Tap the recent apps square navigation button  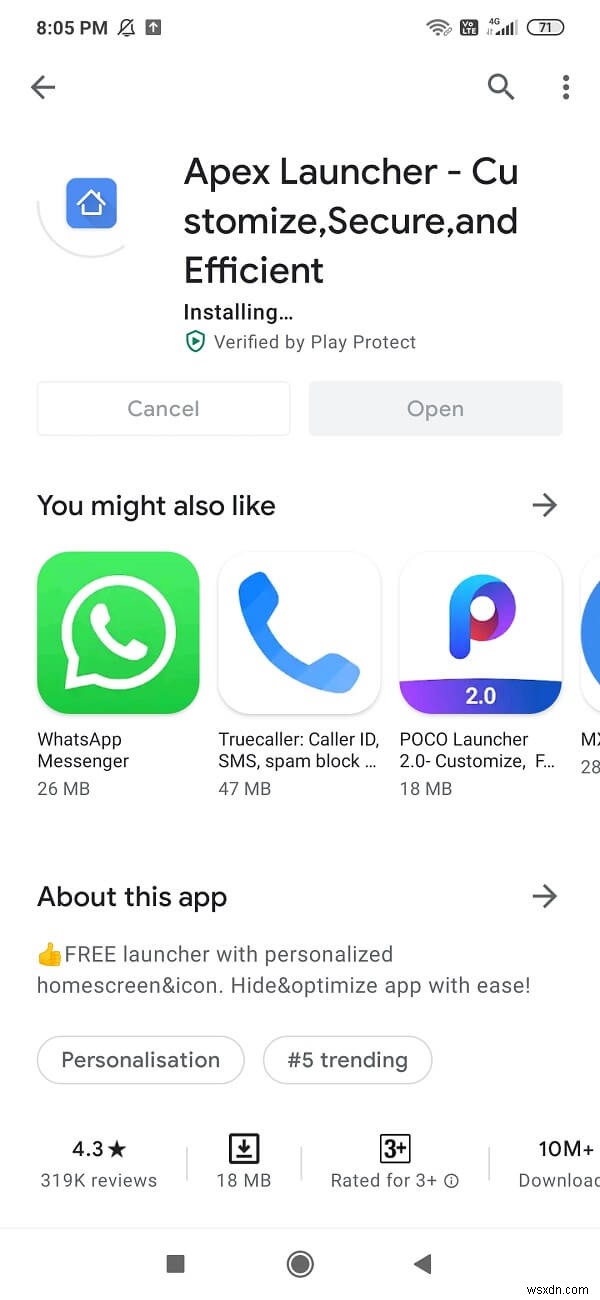pyautogui.click(x=175, y=1264)
